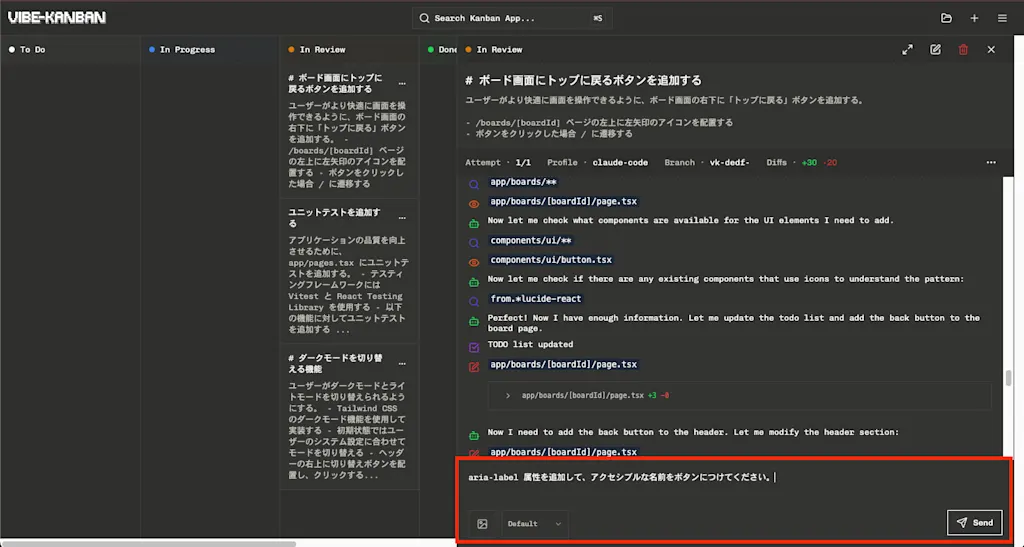Viewport: 1024px width, 547px height.
Task: Click the attach image icon
Action: pyautogui.click(x=482, y=524)
